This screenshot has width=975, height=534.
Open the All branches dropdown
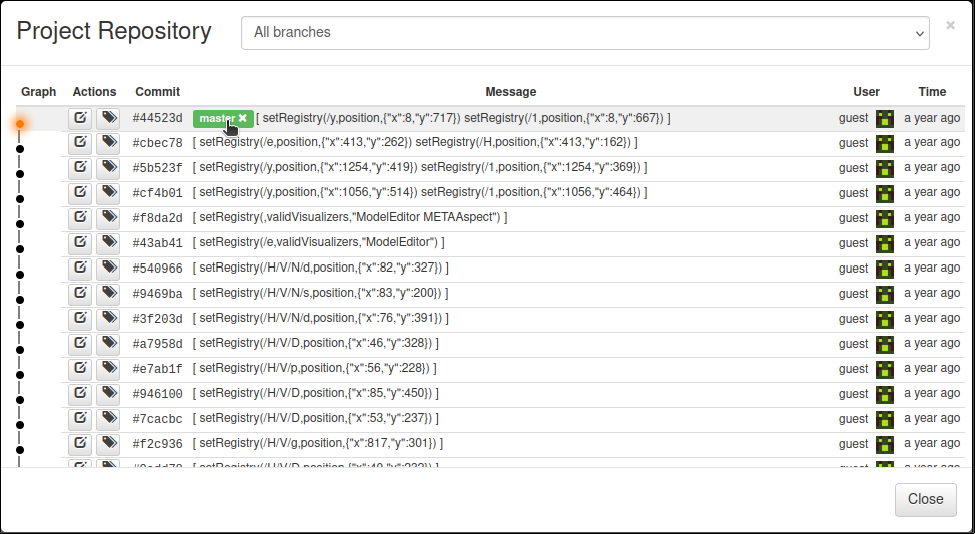(x=585, y=33)
